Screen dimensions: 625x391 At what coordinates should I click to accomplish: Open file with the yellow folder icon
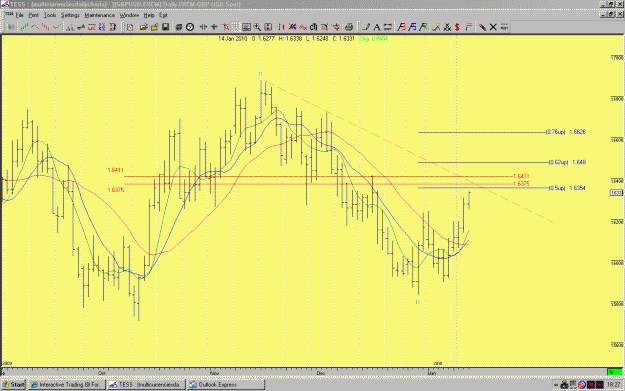pos(143,27)
